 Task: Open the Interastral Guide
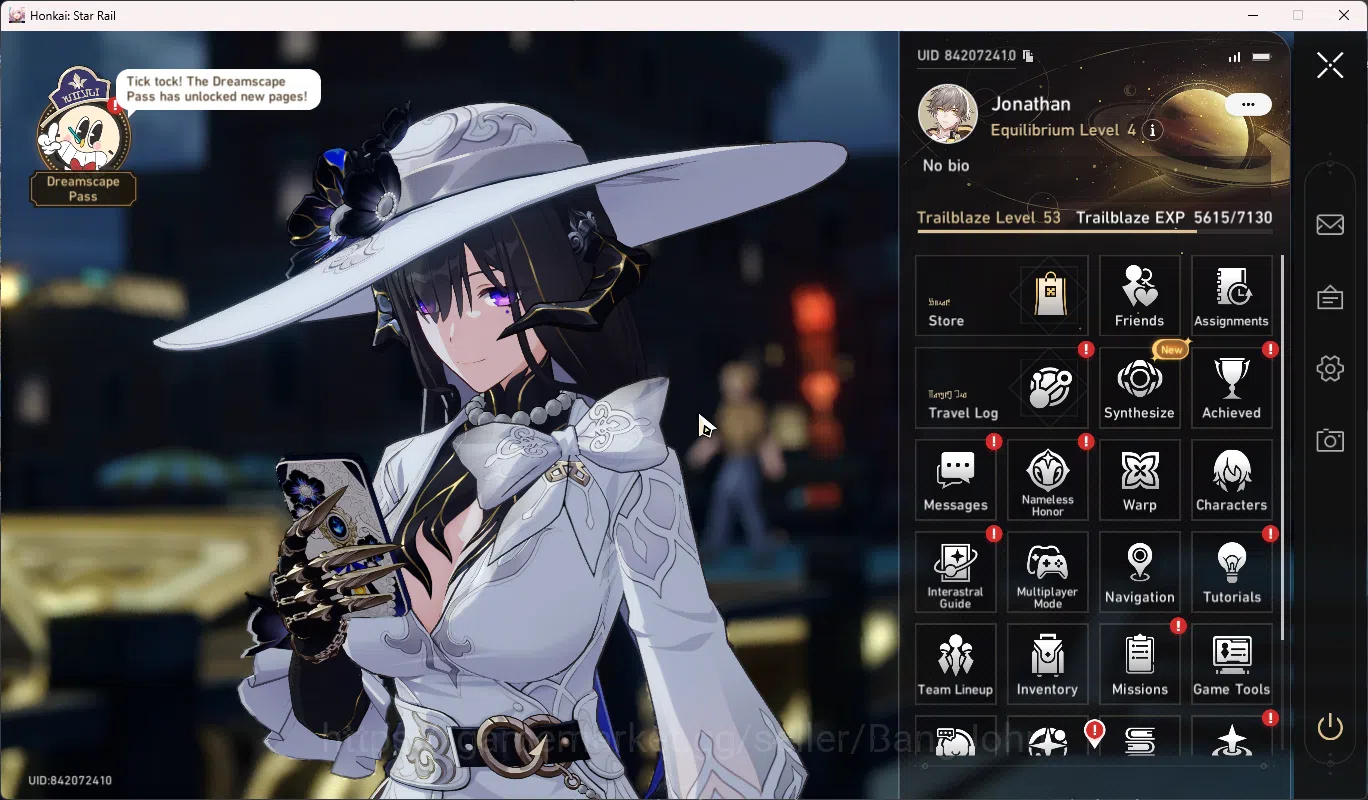[955, 572]
